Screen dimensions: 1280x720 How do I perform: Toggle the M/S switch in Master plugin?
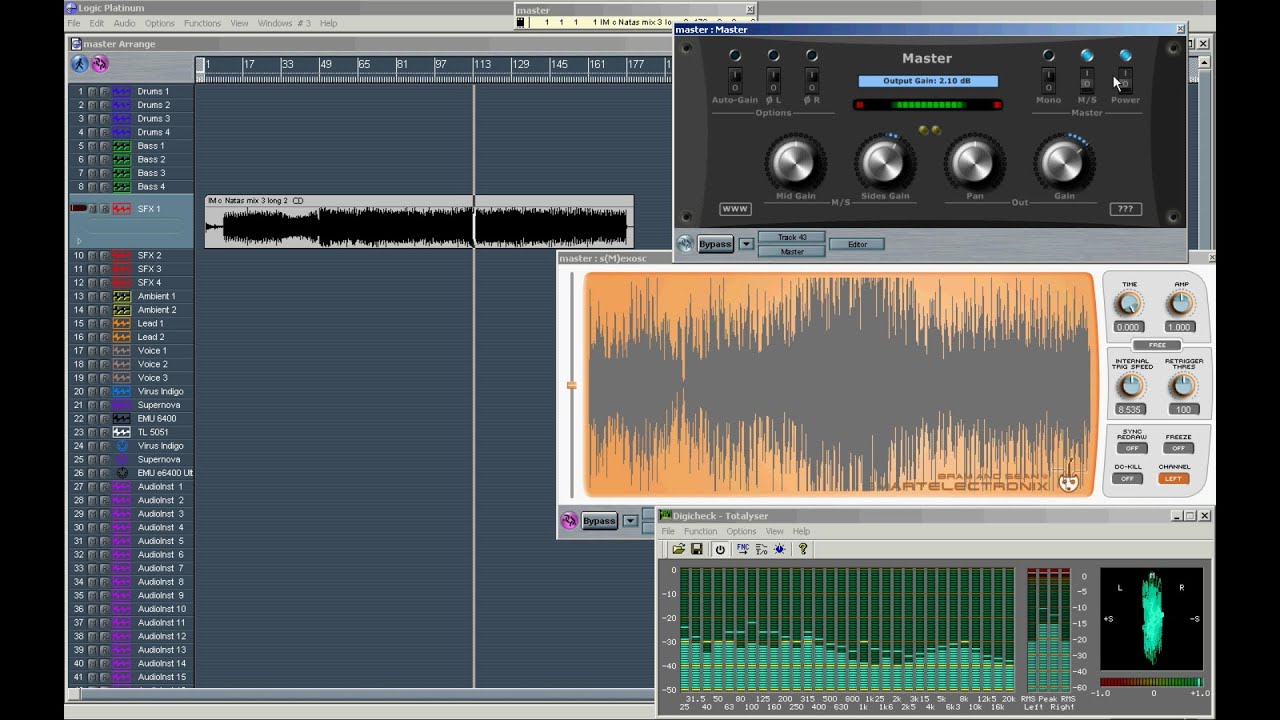click(x=1086, y=79)
